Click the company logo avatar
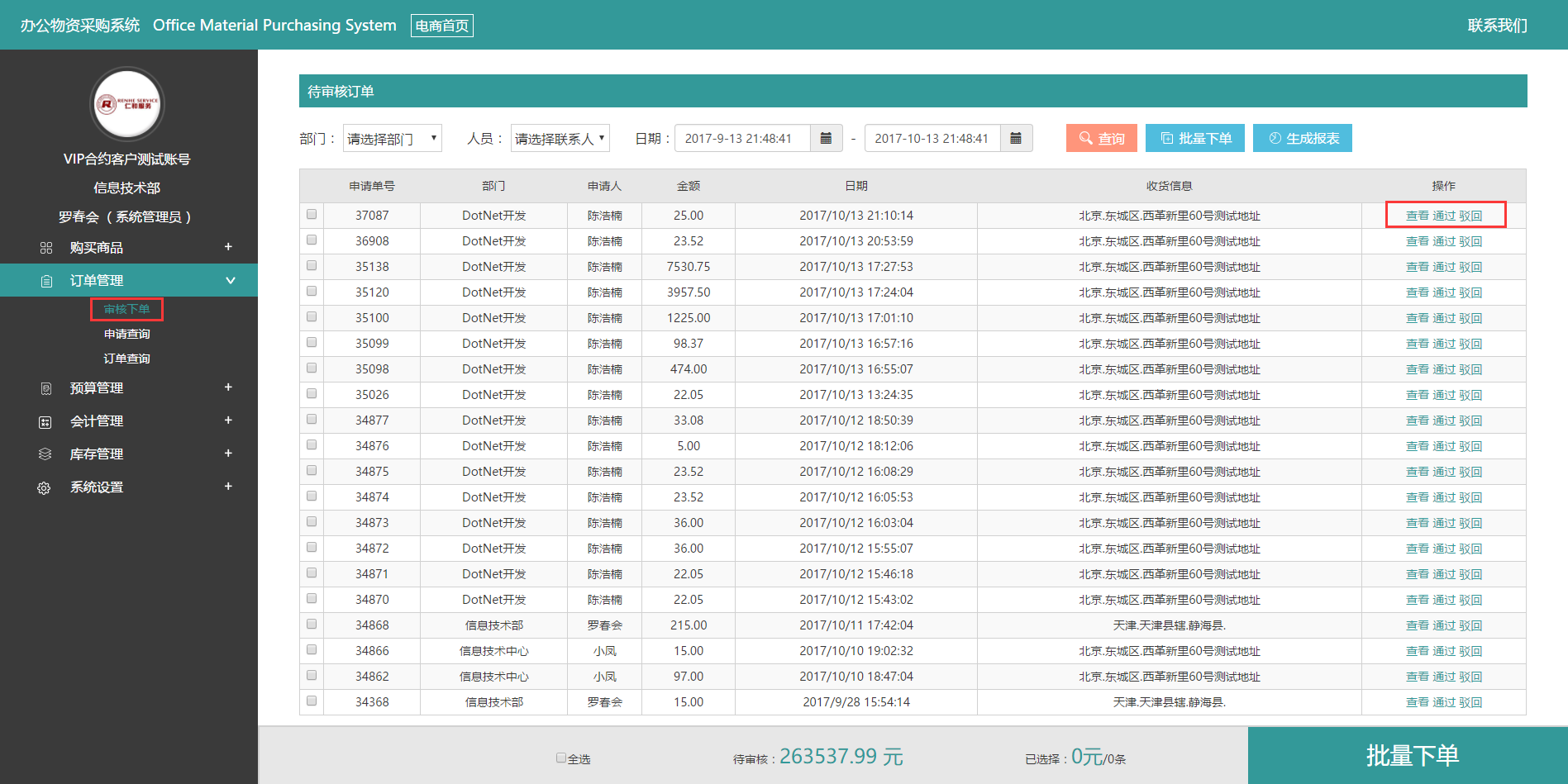The width and height of the screenshot is (1568, 784). click(x=127, y=105)
